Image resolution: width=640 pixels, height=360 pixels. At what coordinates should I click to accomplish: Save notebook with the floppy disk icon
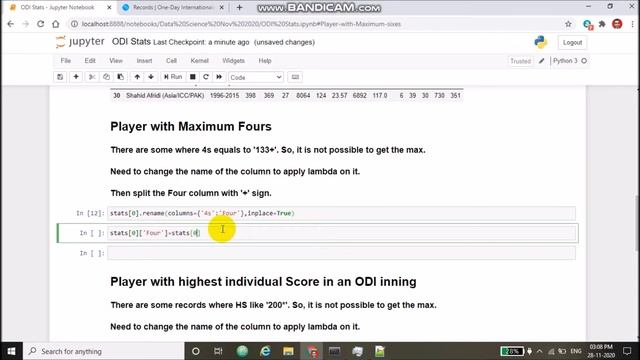(x=60, y=77)
